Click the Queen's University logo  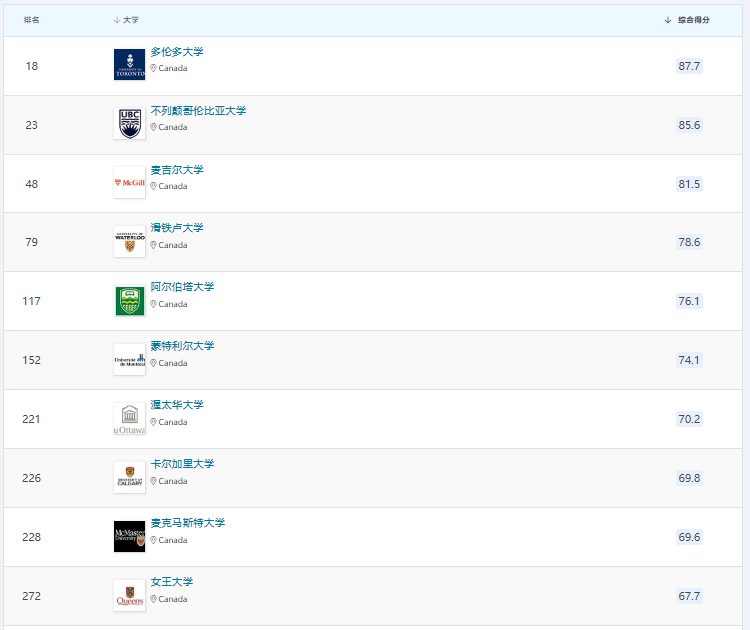pyautogui.click(x=129, y=596)
